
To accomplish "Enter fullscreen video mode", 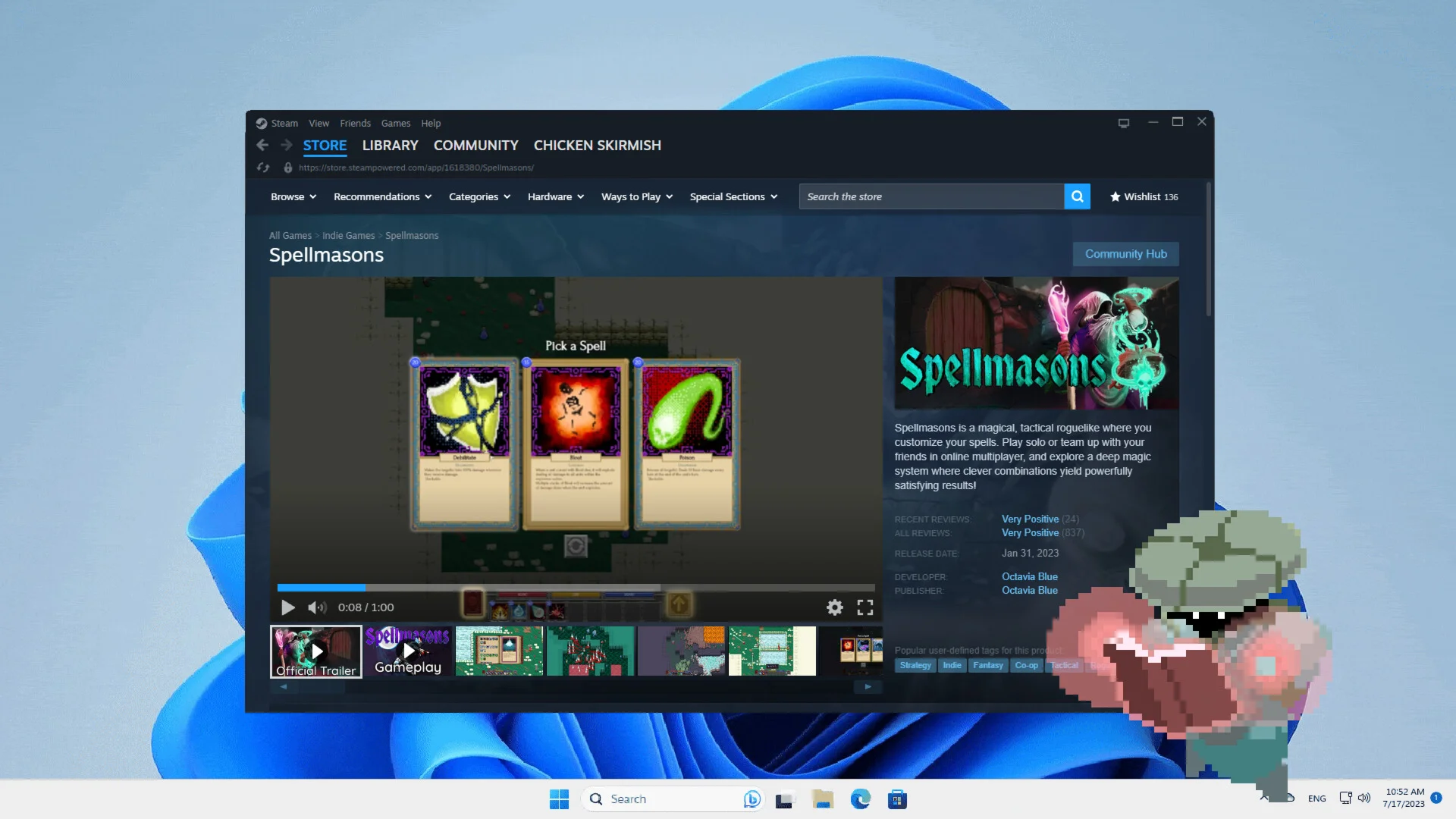I will [x=865, y=607].
